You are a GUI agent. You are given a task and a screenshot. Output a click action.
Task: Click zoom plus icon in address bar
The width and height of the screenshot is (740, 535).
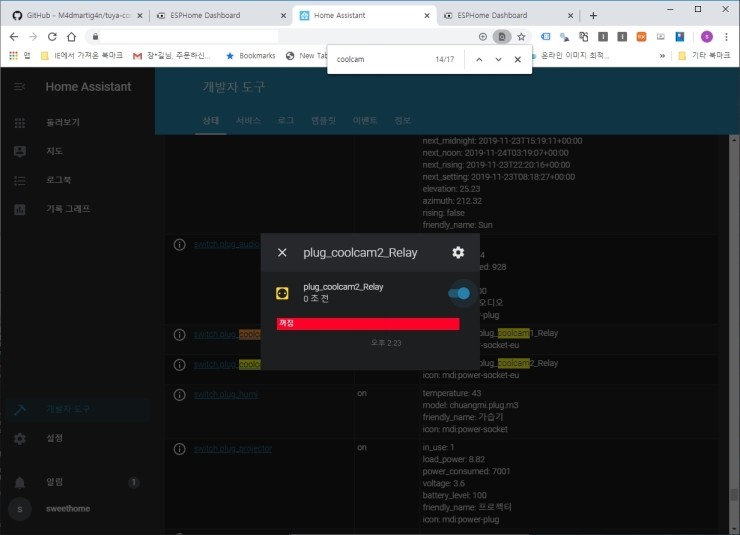coord(482,37)
